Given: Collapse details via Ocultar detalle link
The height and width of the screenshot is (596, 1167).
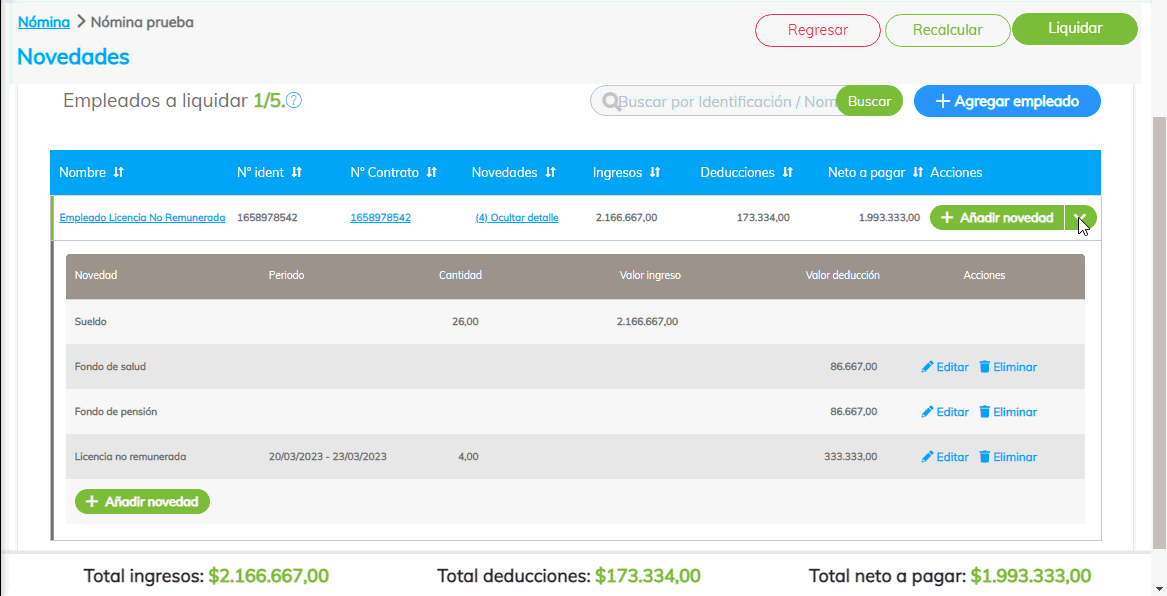Looking at the screenshot, I should (517, 218).
